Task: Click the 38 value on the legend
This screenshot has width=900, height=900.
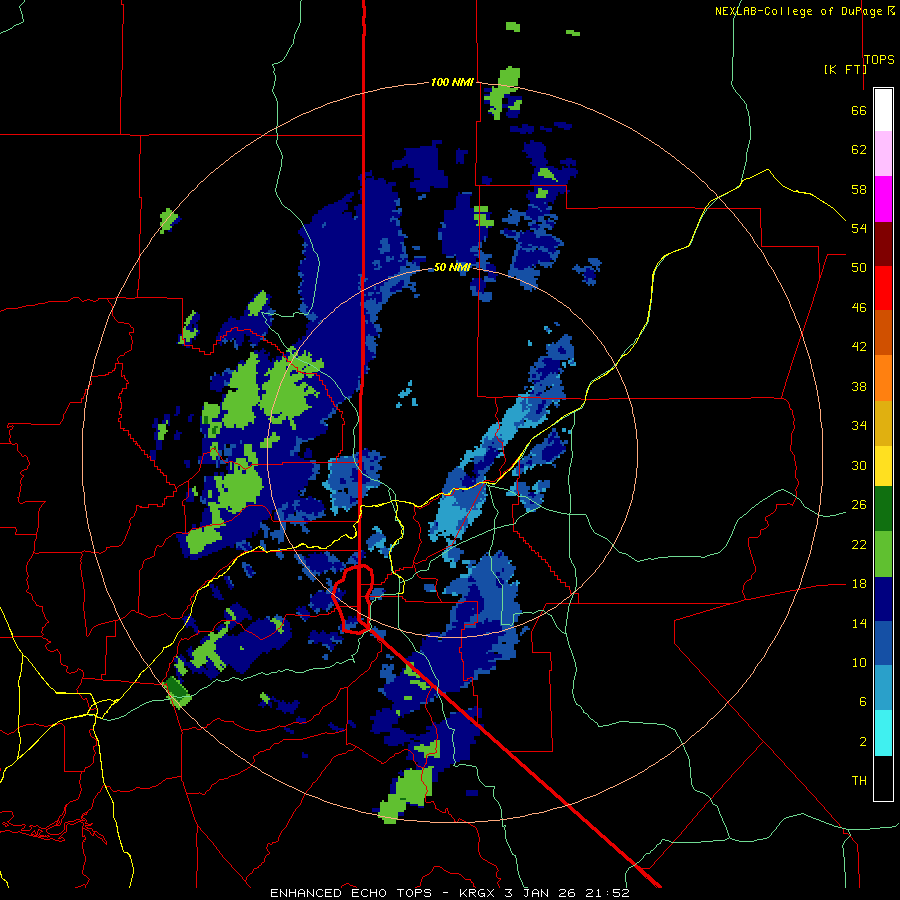Action: tap(859, 386)
